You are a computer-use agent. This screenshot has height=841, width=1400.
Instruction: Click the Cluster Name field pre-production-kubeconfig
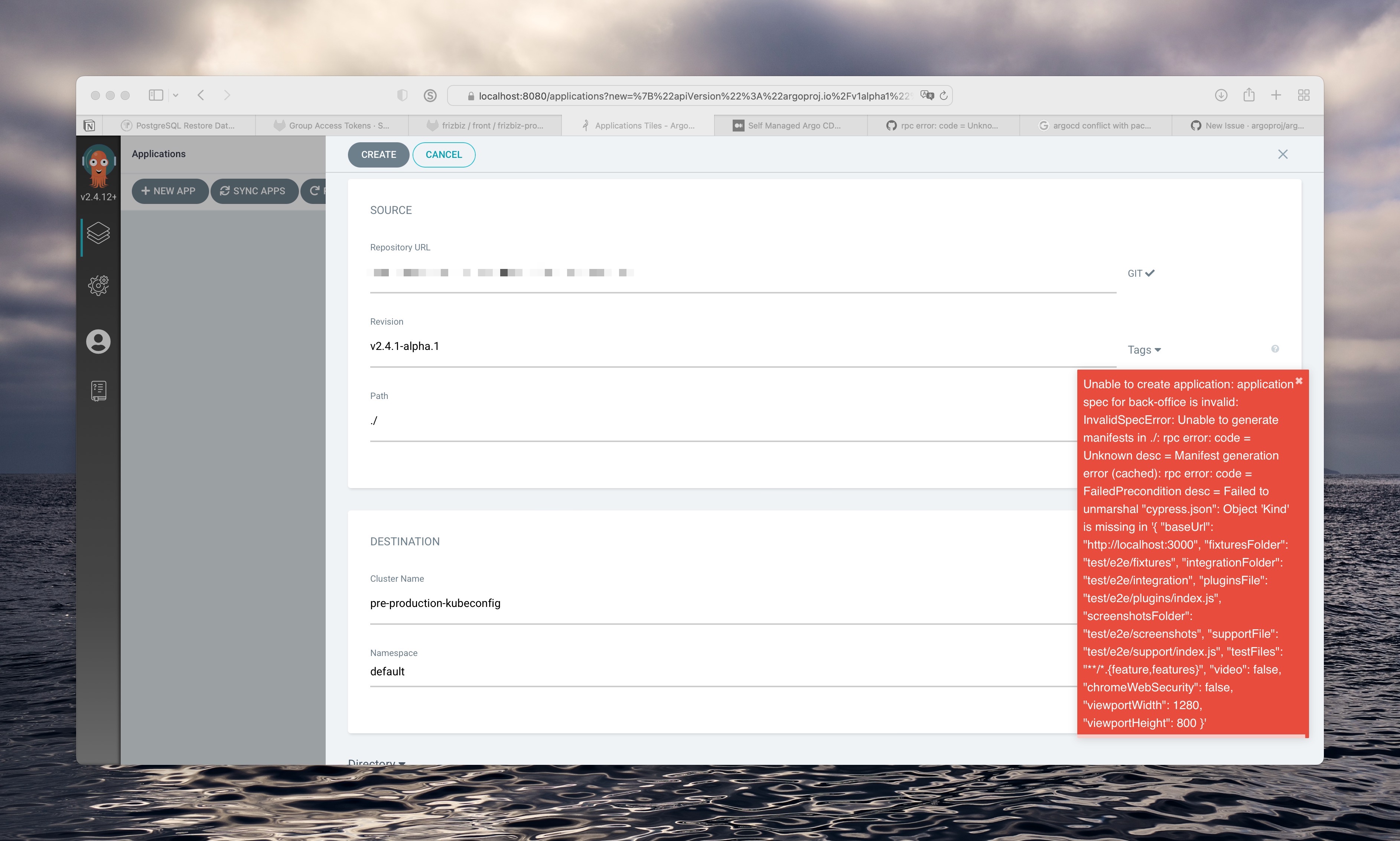tap(723, 604)
